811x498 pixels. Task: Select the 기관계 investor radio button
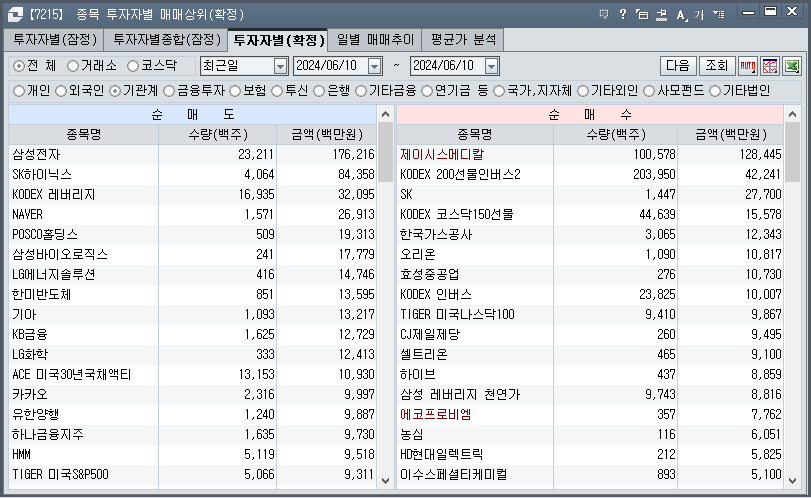coord(115,91)
